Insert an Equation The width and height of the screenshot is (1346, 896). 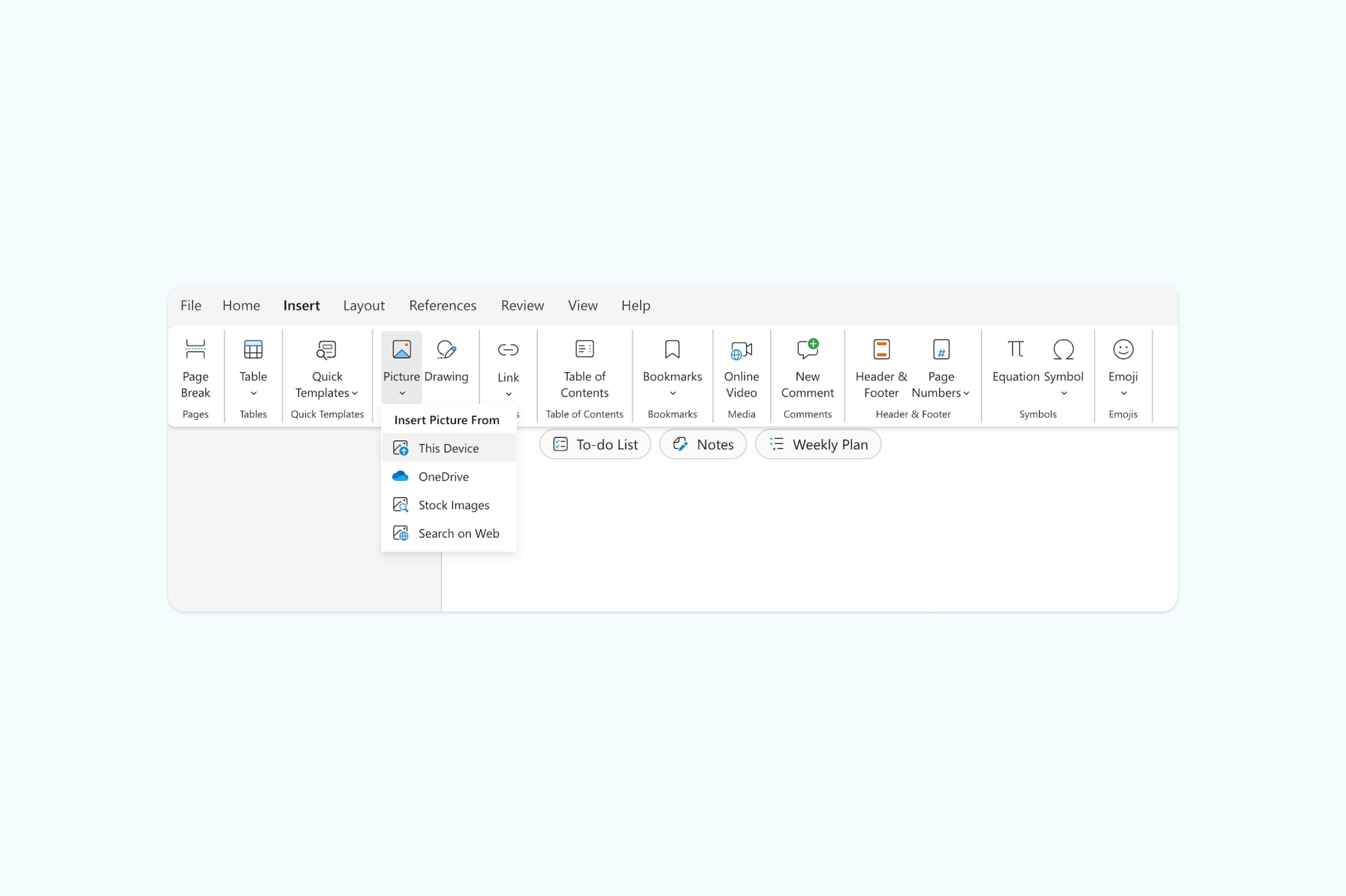[x=1015, y=361]
